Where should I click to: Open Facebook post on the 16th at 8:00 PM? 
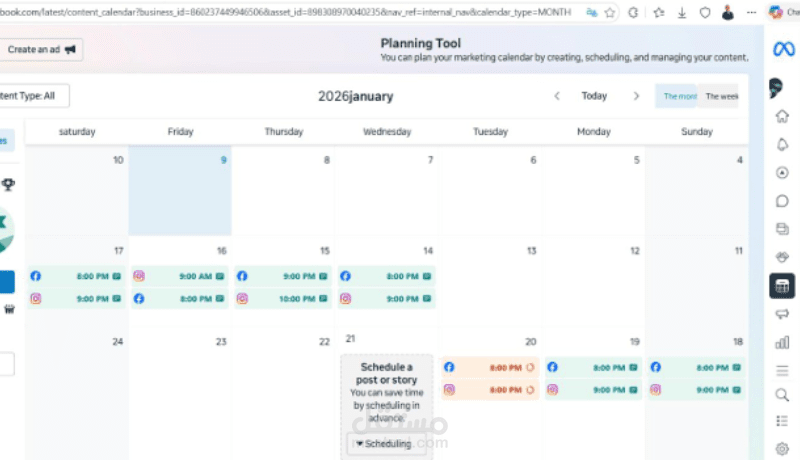tap(180, 298)
